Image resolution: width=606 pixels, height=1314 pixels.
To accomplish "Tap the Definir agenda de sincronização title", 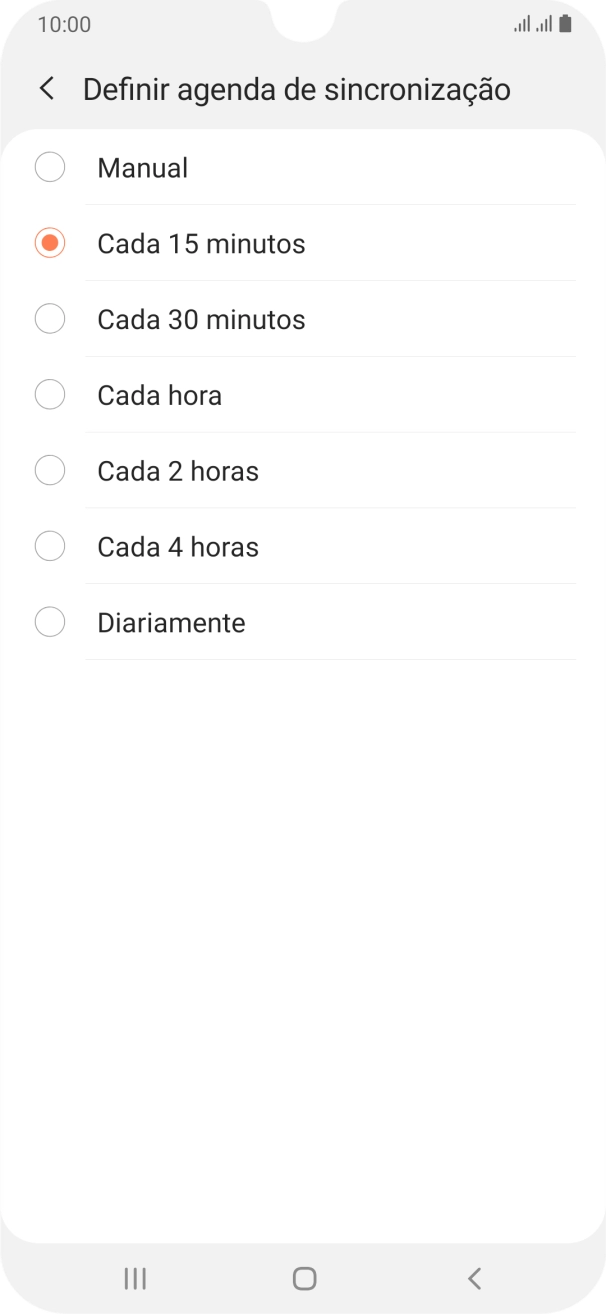I will 297,88.
